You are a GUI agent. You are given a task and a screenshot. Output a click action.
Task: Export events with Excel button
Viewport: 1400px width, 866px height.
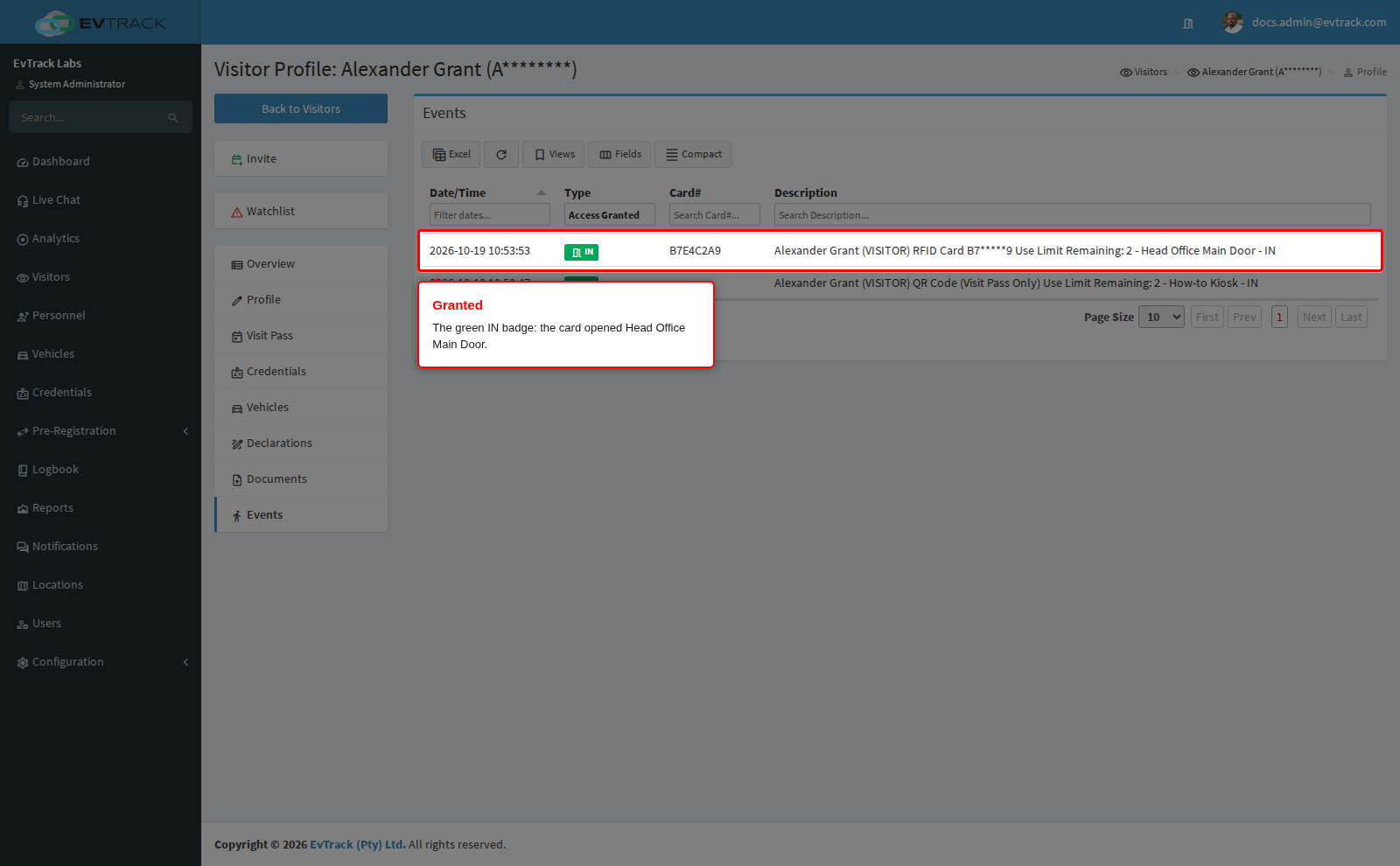(451, 155)
